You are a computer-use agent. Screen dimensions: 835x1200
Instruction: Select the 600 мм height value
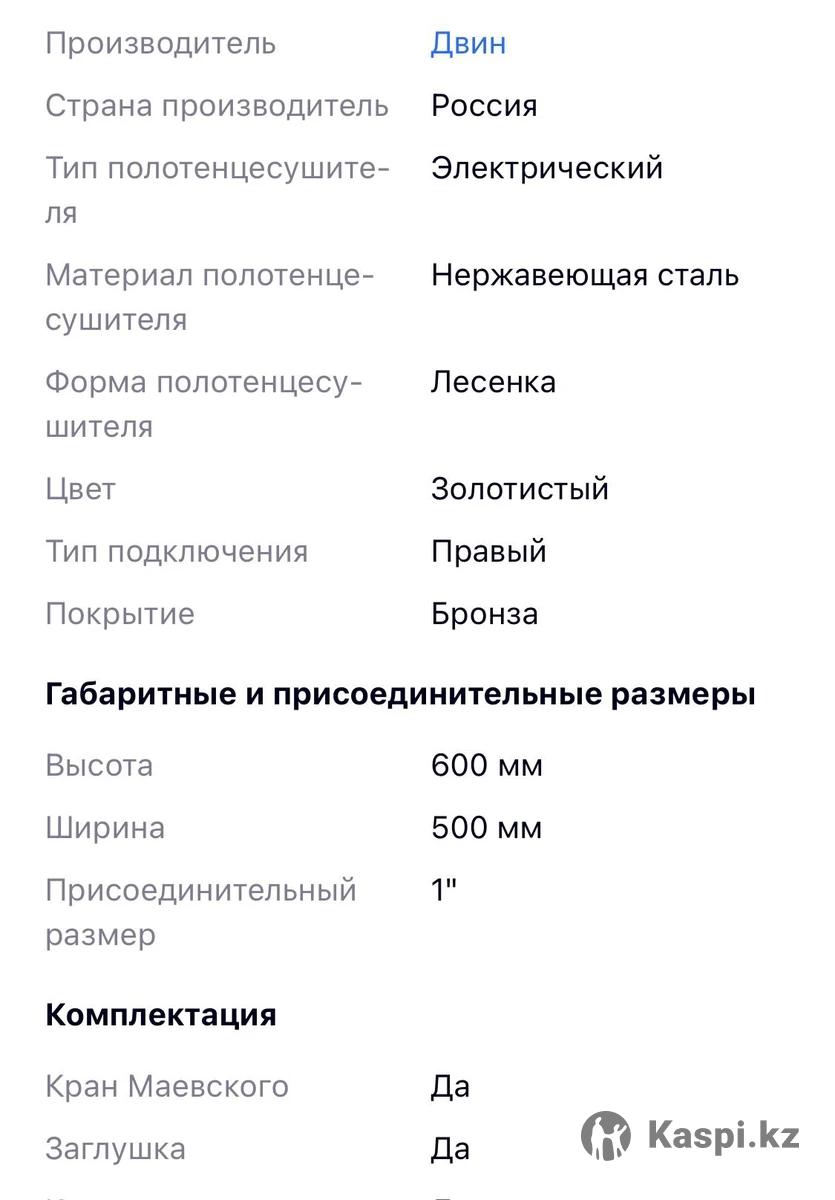(487, 766)
